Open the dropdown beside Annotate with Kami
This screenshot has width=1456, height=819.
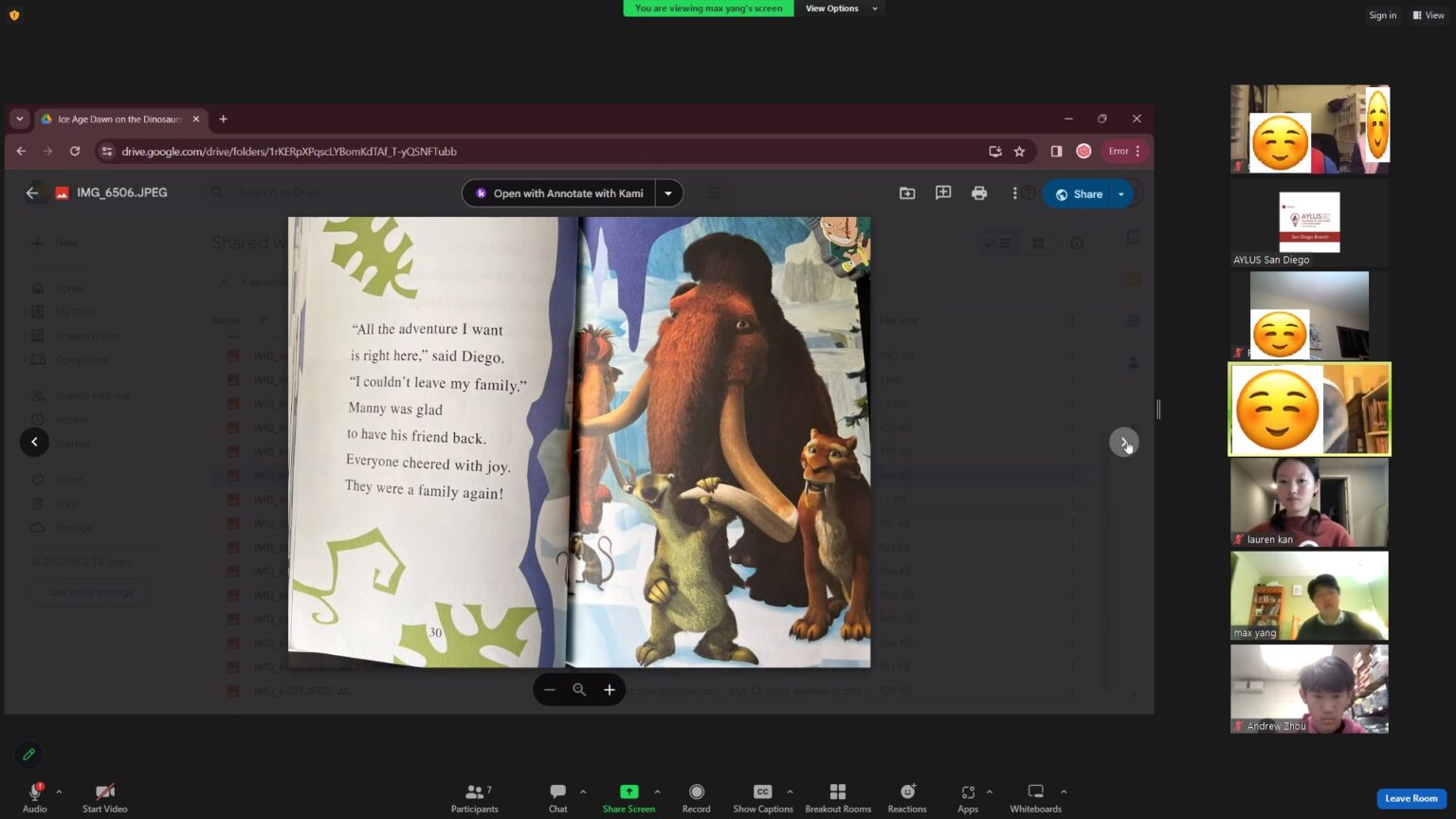pyautogui.click(x=668, y=193)
